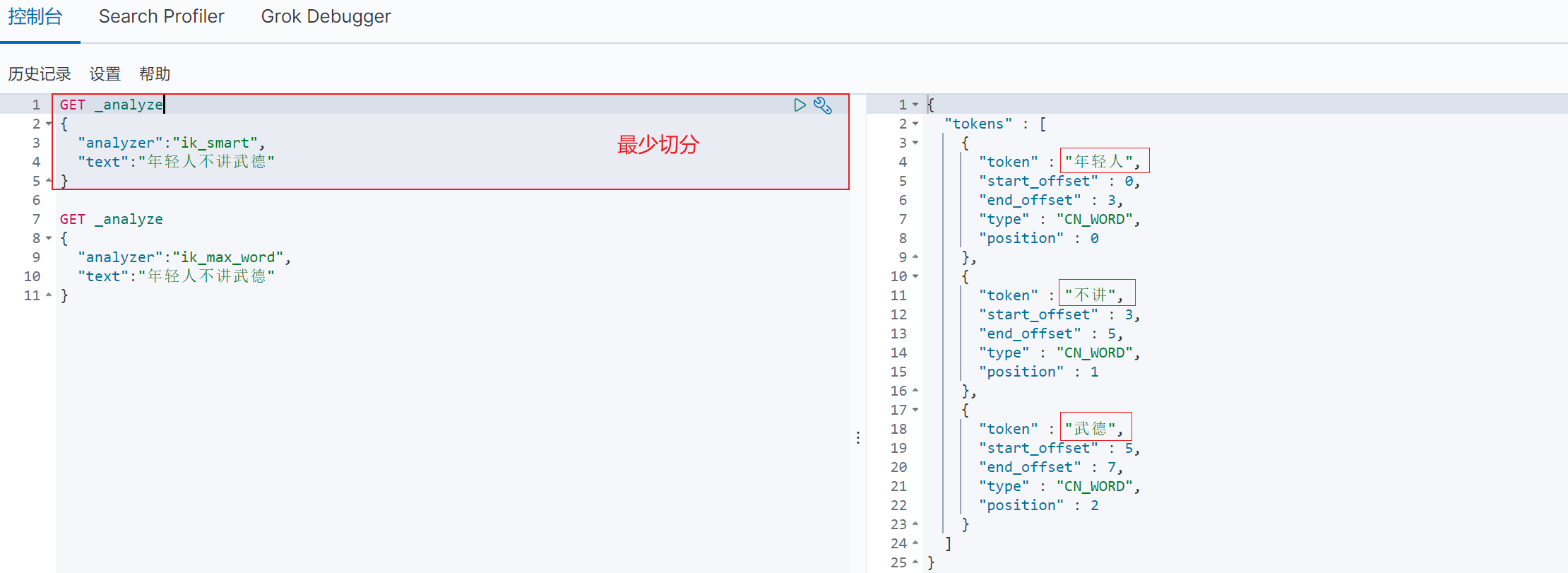
Task: Open the wrench actions menu
Action: (823, 105)
